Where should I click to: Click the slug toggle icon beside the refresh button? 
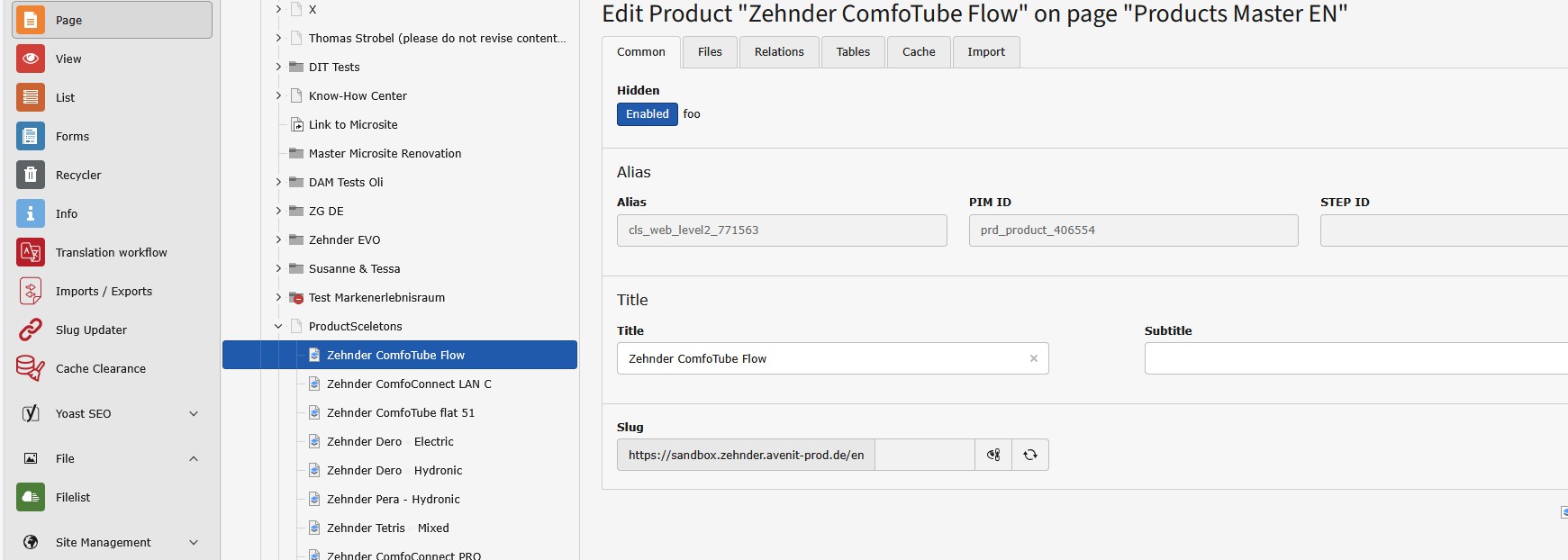click(x=993, y=455)
